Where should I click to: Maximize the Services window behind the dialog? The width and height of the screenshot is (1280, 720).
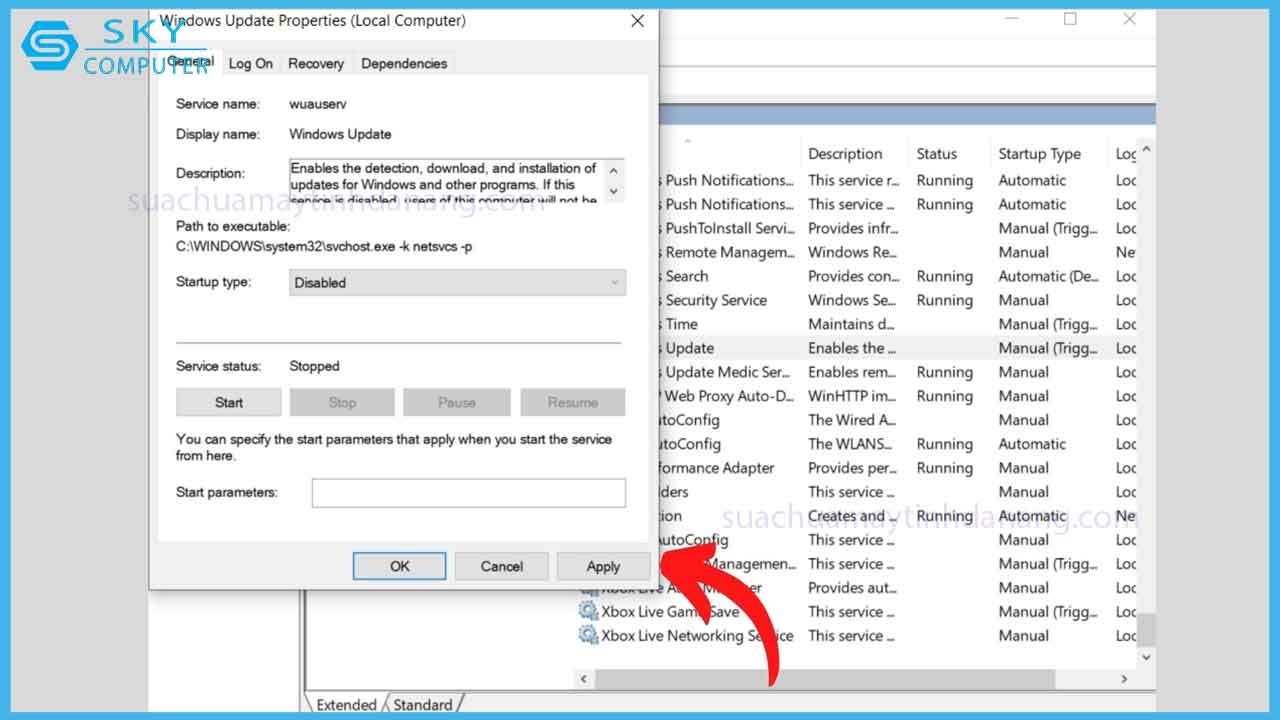[x=1070, y=19]
